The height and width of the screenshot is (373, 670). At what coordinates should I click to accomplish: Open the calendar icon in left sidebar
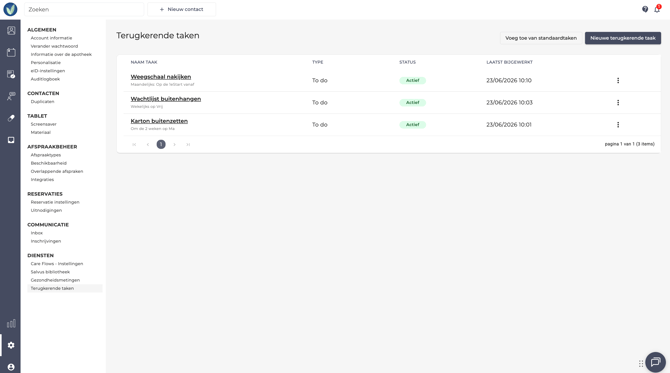[11, 53]
